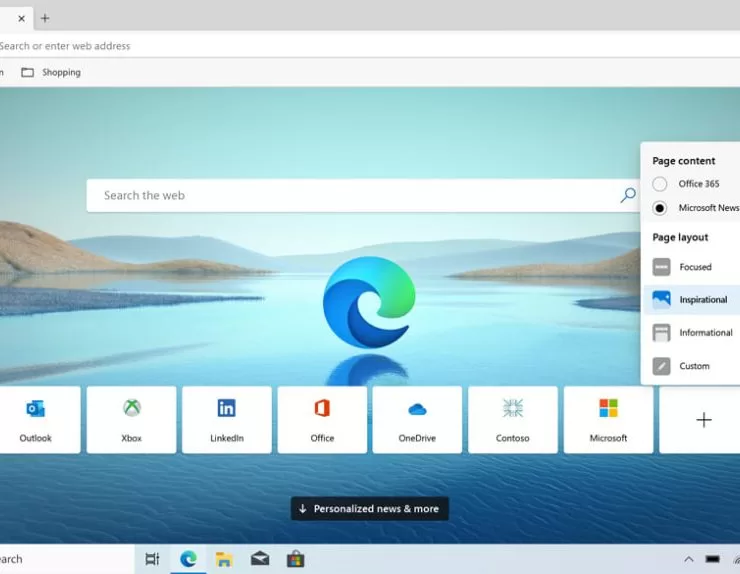Viewport: 740px width, 574px height.
Task: Open the Microsoft quick link tile
Action: tap(608, 420)
